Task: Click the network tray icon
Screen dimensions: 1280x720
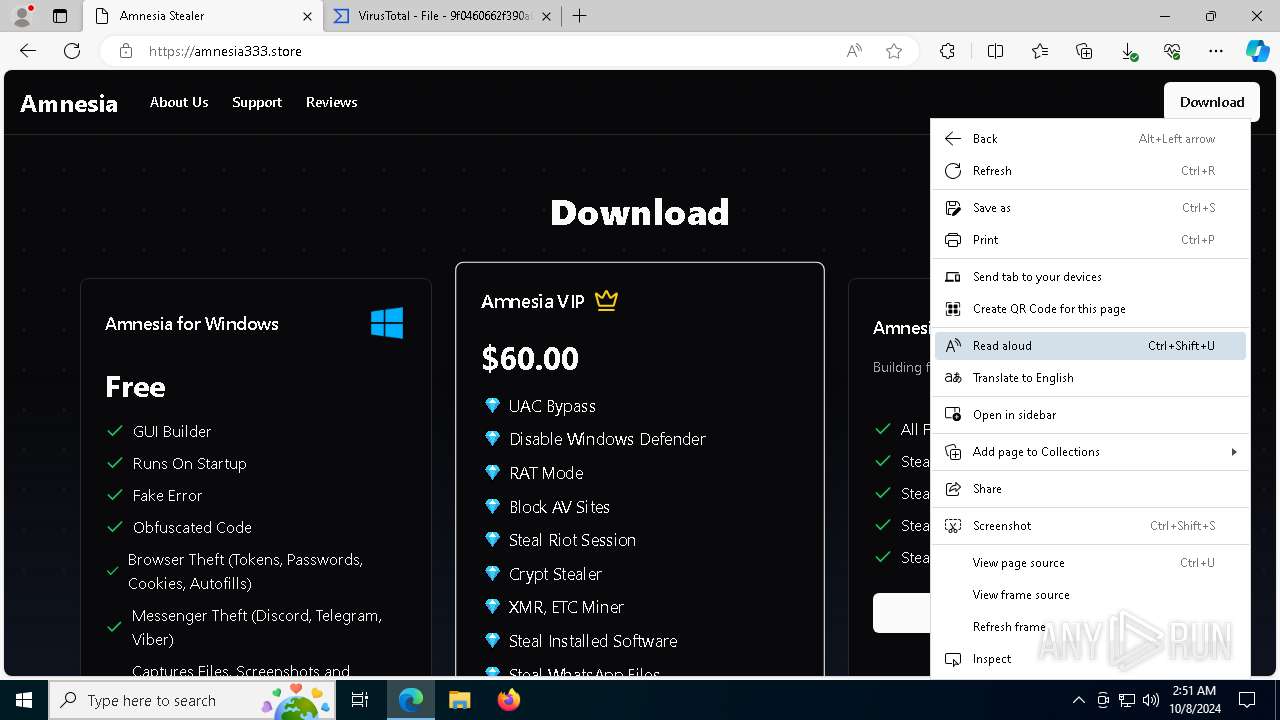Action: coord(1127,700)
